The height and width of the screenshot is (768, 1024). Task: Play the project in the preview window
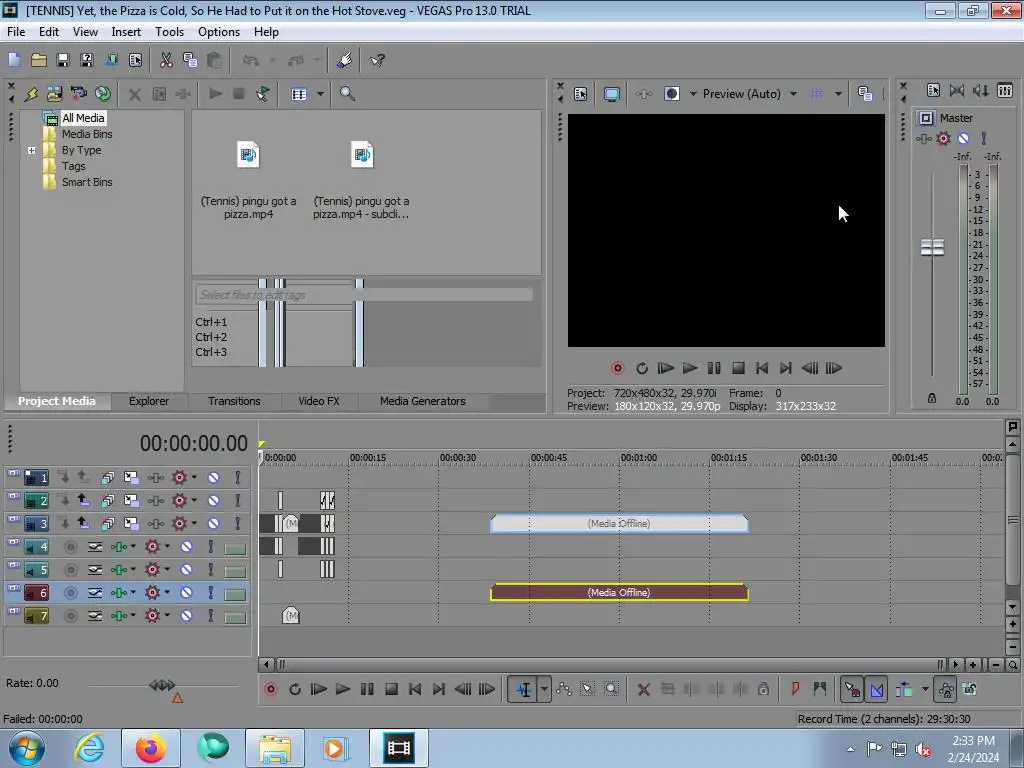click(690, 368)
